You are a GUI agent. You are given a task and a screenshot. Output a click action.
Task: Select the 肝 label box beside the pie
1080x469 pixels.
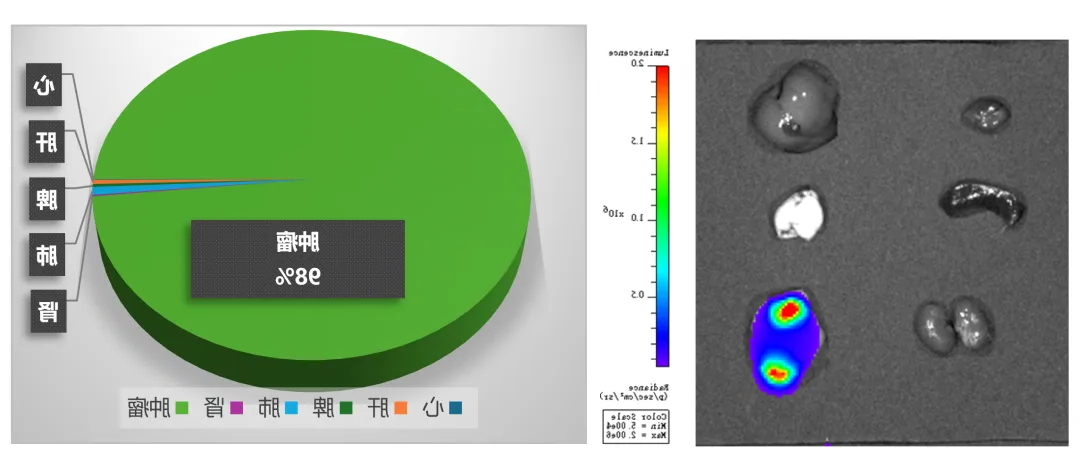pyautogui.click(x=46, y=143)
